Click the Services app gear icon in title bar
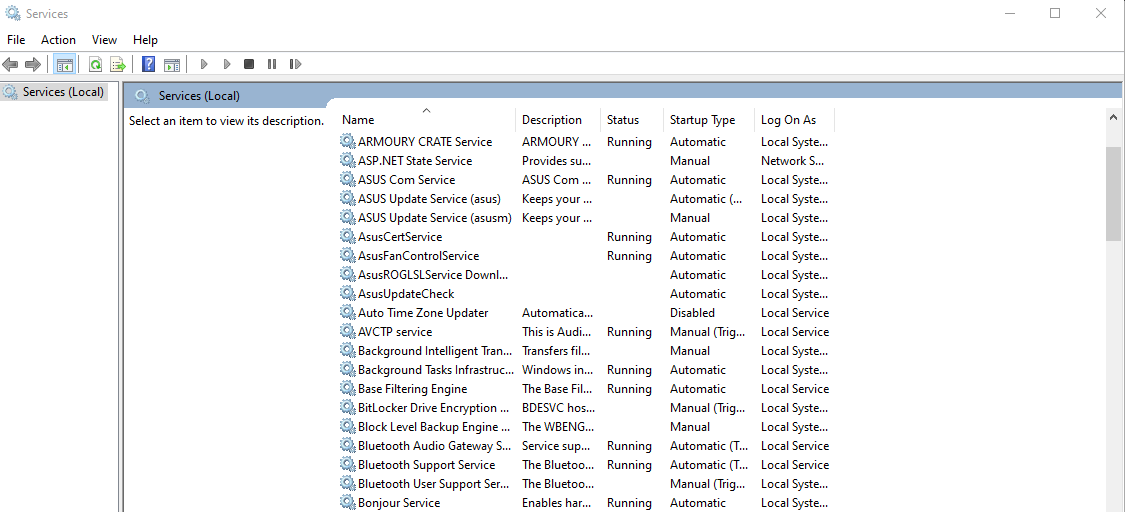This screenshot has height=512, width=1125. coord(13,13)
